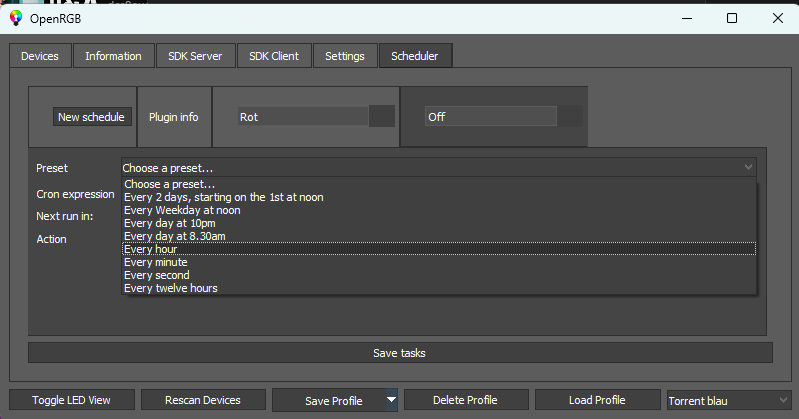Open the SDK Server tab

point(195,56)
